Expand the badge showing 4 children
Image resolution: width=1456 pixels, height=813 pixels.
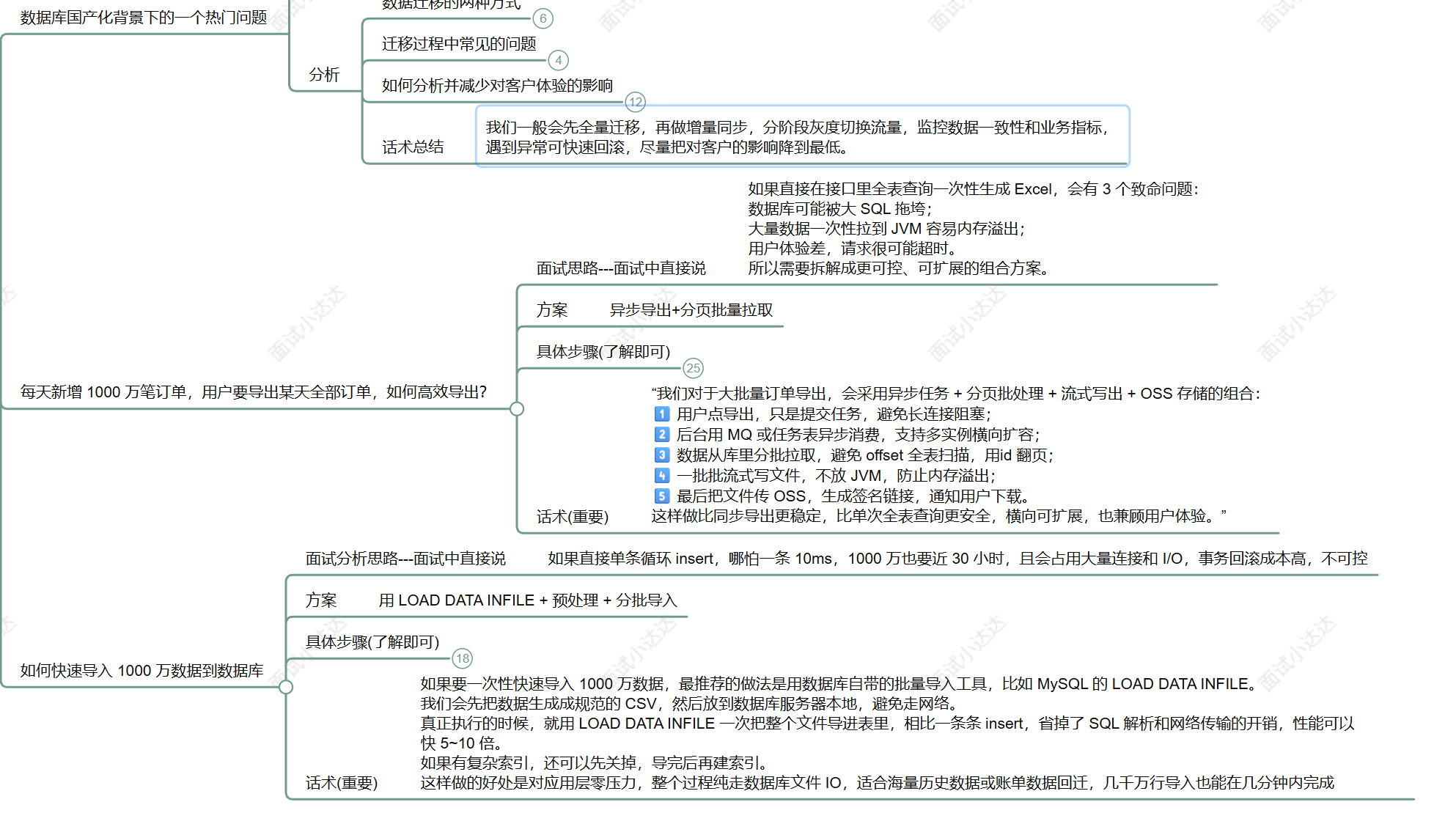click(x=558, y=60)
